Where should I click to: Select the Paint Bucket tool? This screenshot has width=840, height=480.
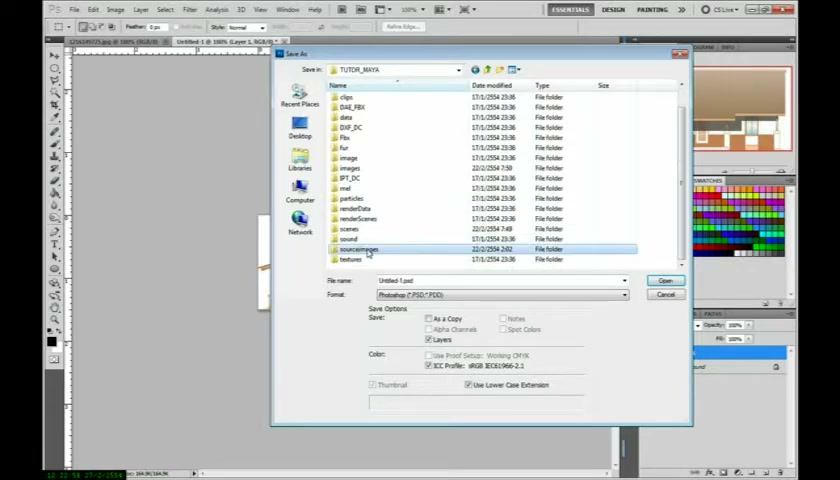coord(55,193)
